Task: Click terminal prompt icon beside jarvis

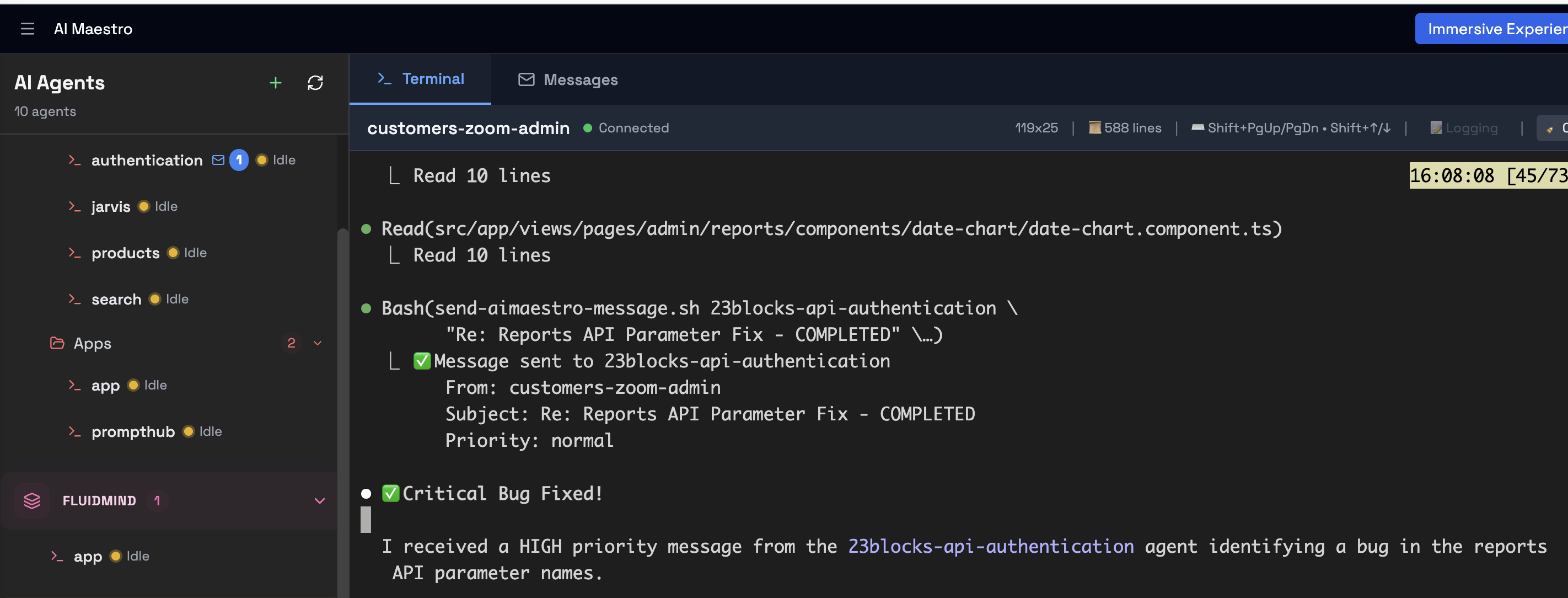Action: 74,207
